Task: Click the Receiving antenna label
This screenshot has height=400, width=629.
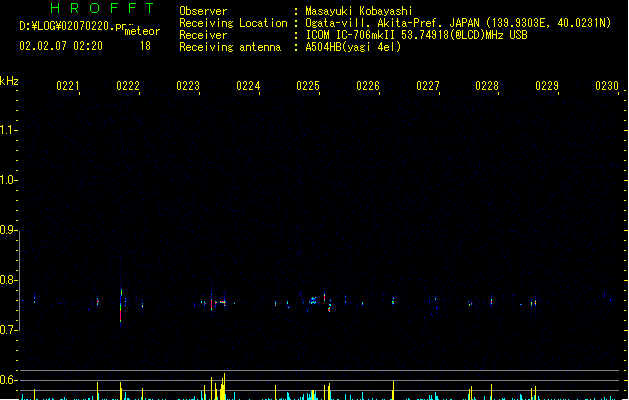Action: coord(230,47)
